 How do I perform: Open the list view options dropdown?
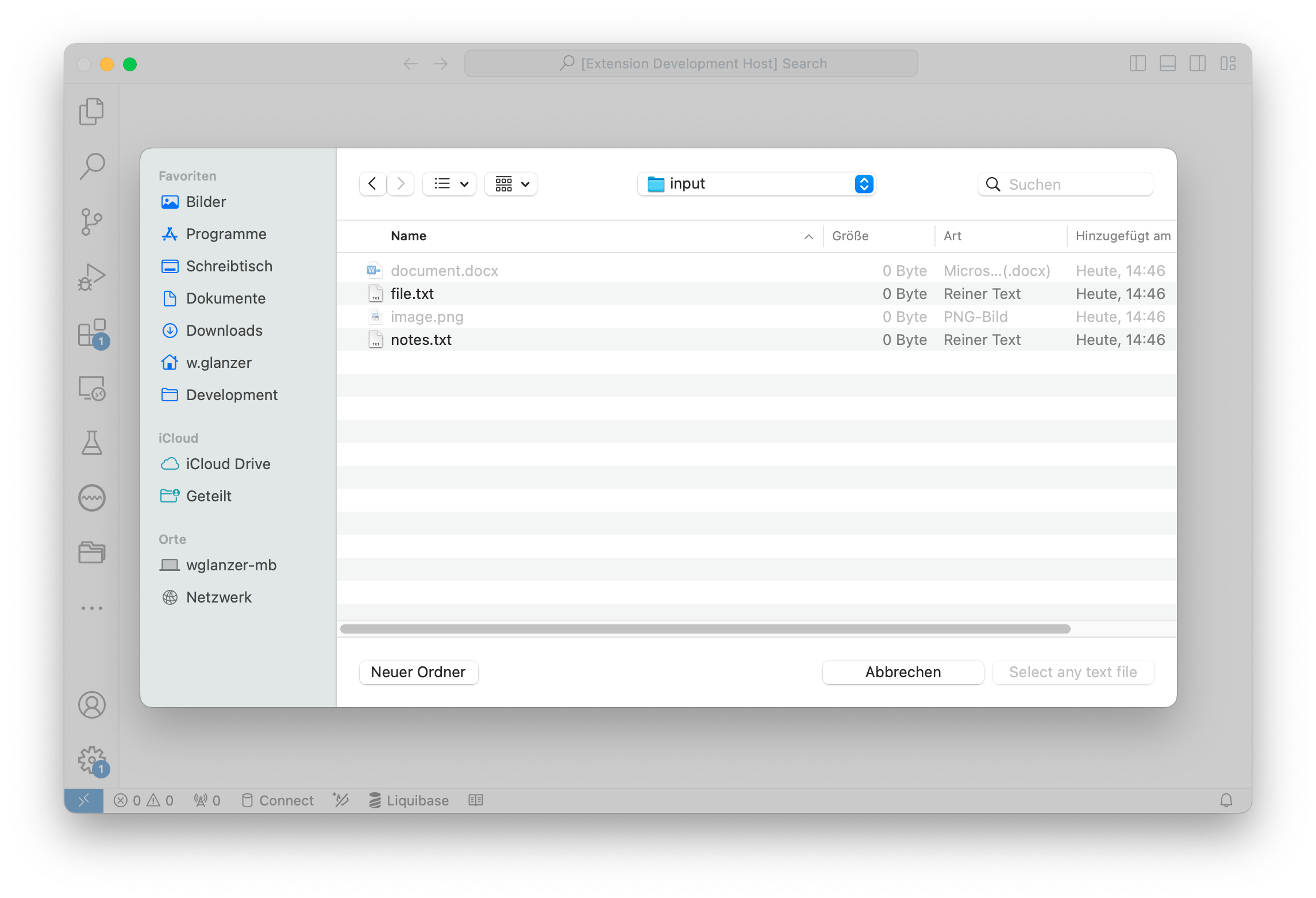click(x=450, y=184)
